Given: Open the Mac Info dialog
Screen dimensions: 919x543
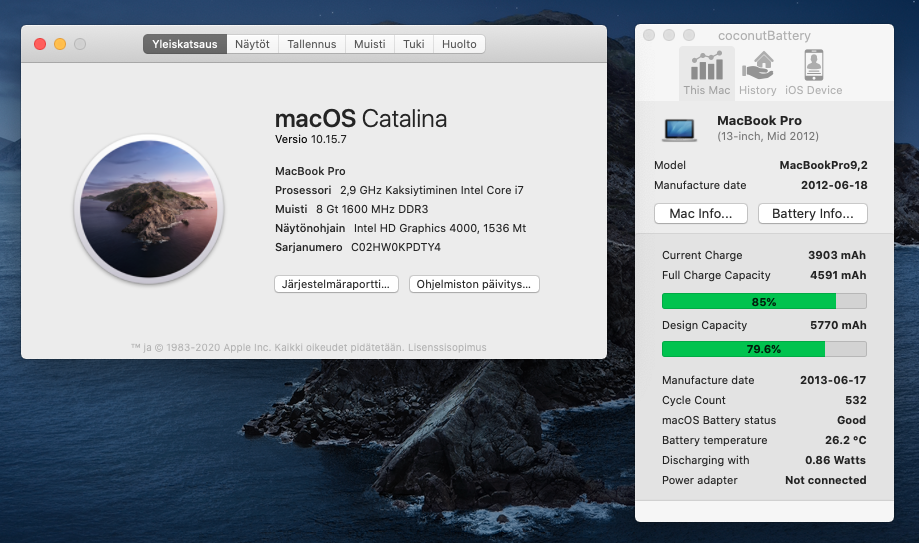Looking at the screenshot, I should 700,213.
